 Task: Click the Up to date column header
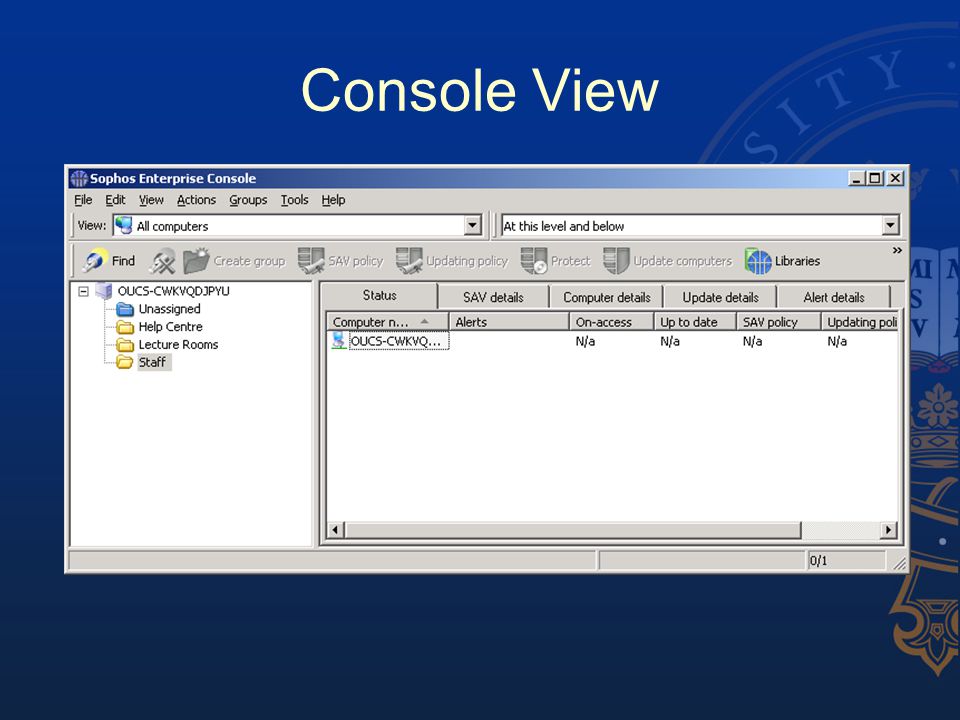pyautogui.click(x=696, y=322)
